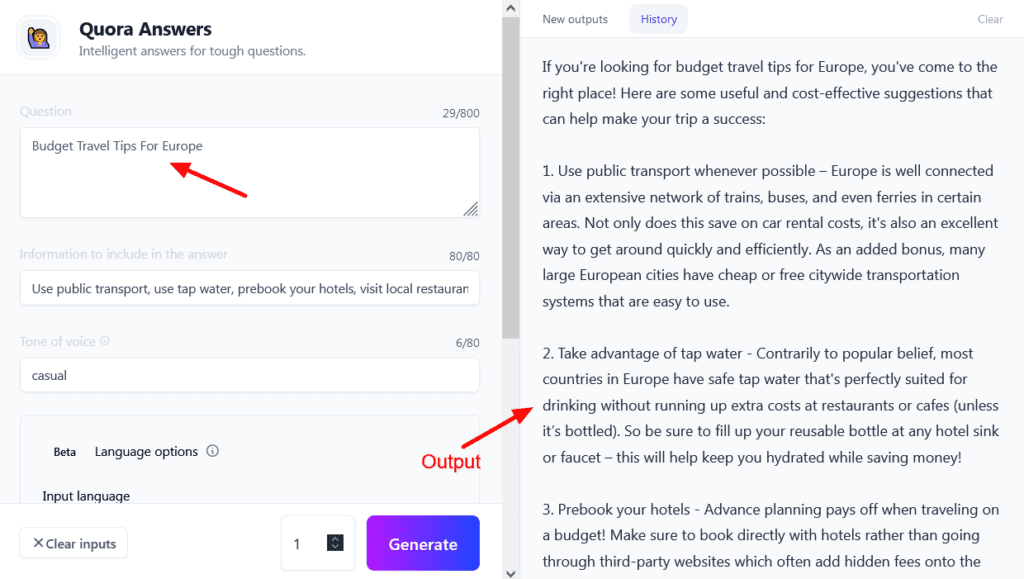
Task: Select the New outputs tab
Action: 575,18
